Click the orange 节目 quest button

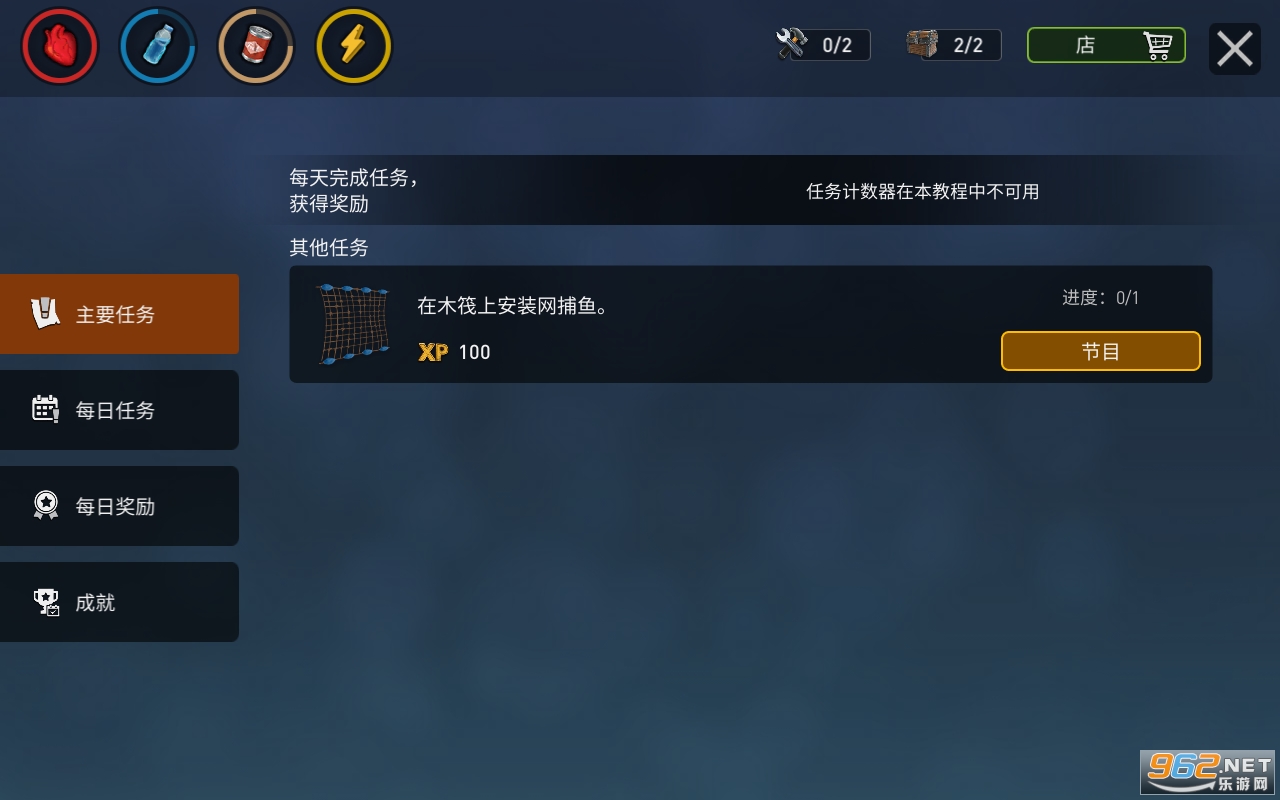[x=1101, y=351]
